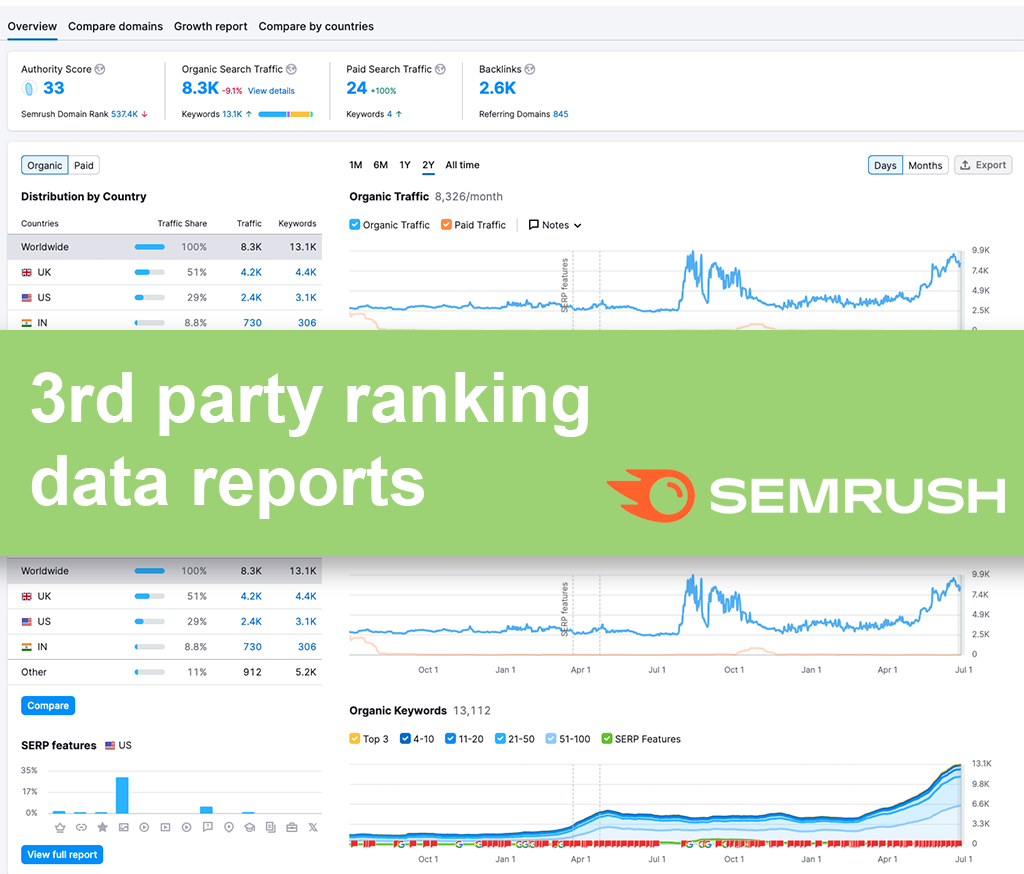
Task: Expand the Notes dropdown chevron
Action: [x=577, y=225]
